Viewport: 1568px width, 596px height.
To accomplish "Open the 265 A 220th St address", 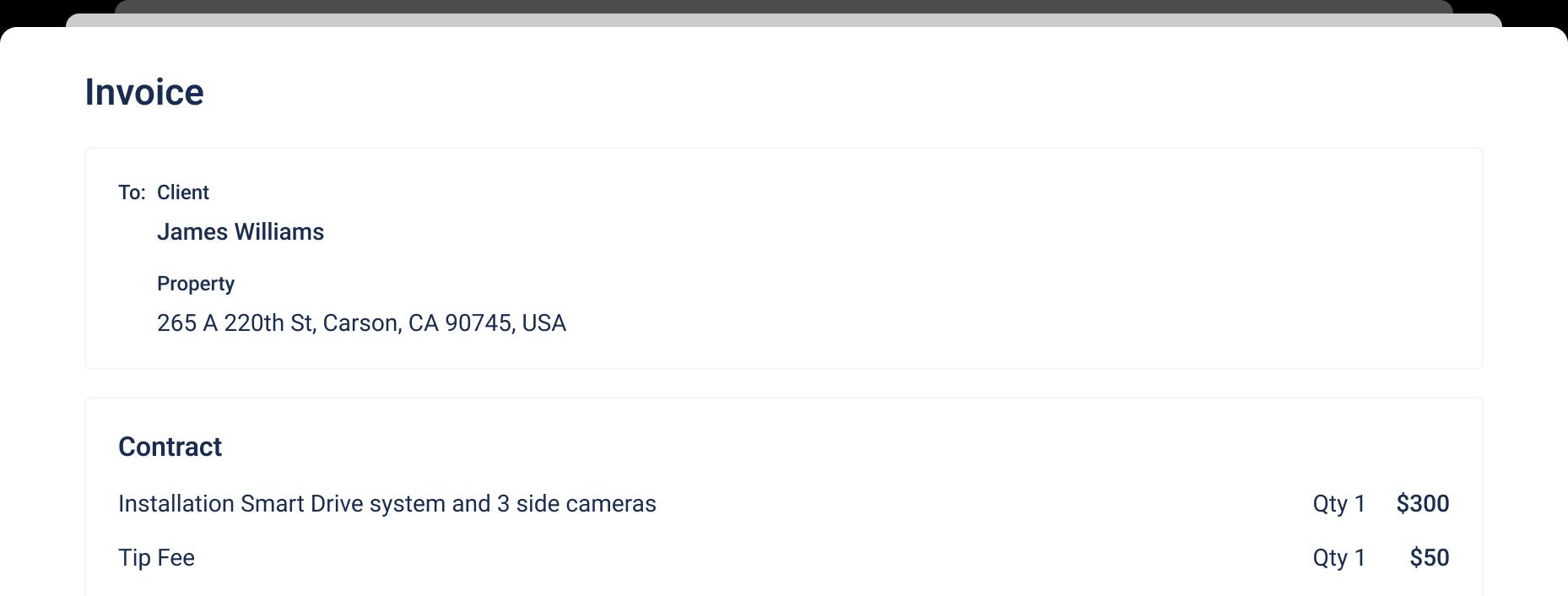I will coord(361,323).
